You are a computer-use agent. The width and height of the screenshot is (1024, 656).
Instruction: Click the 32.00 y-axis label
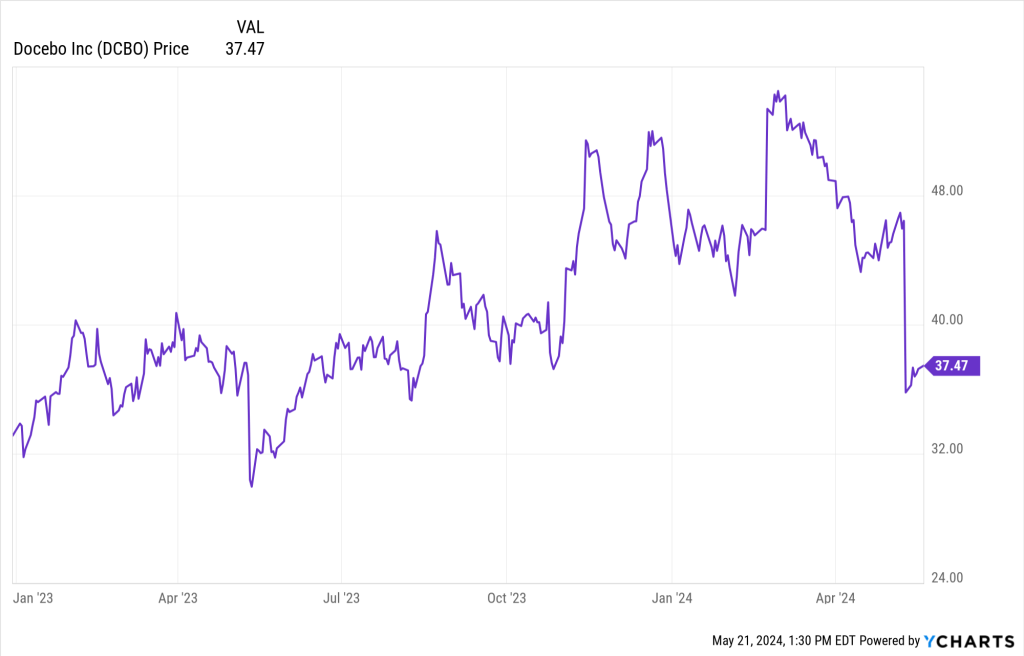(948, 449)
